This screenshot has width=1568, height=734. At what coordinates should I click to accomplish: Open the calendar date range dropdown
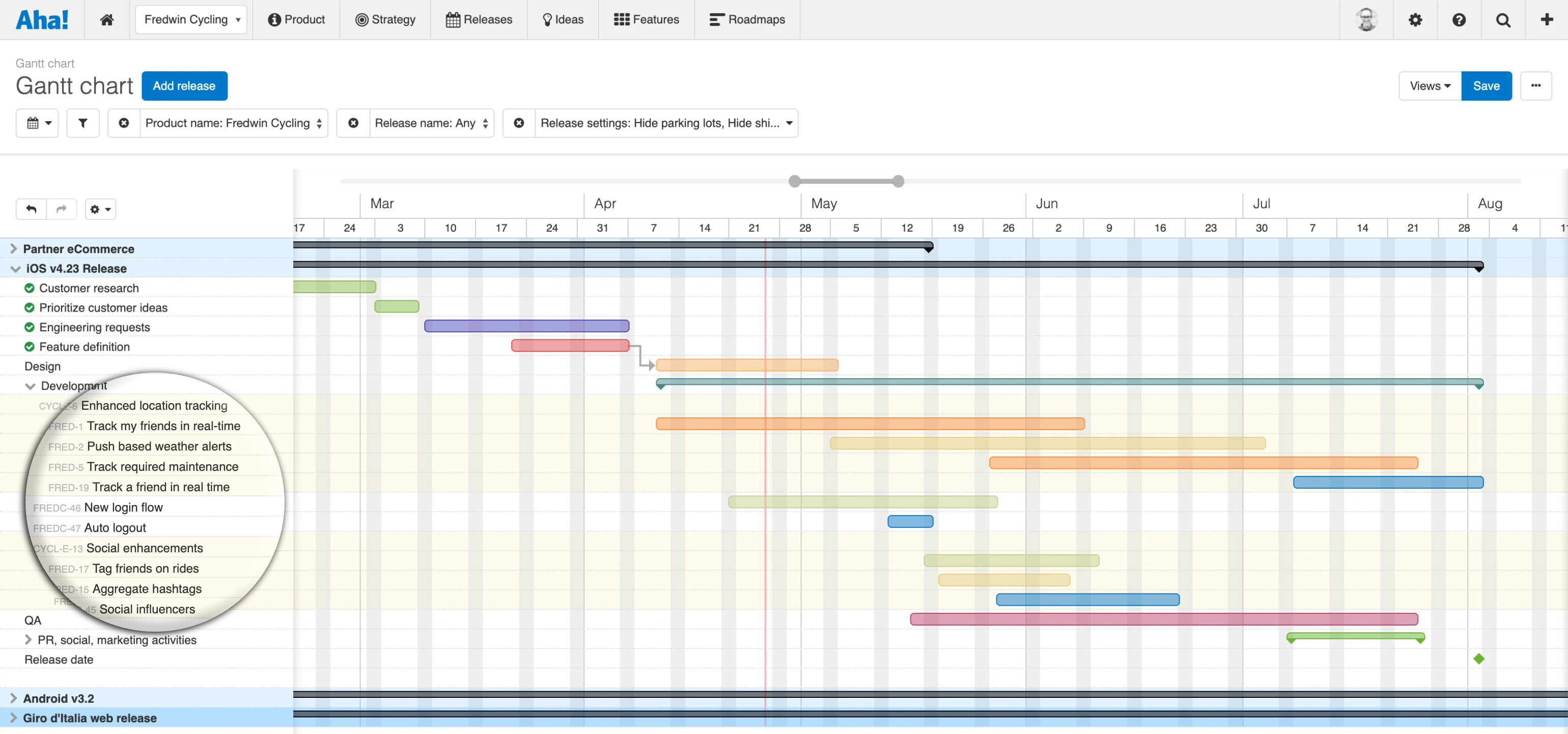click(x=37, y=123)
